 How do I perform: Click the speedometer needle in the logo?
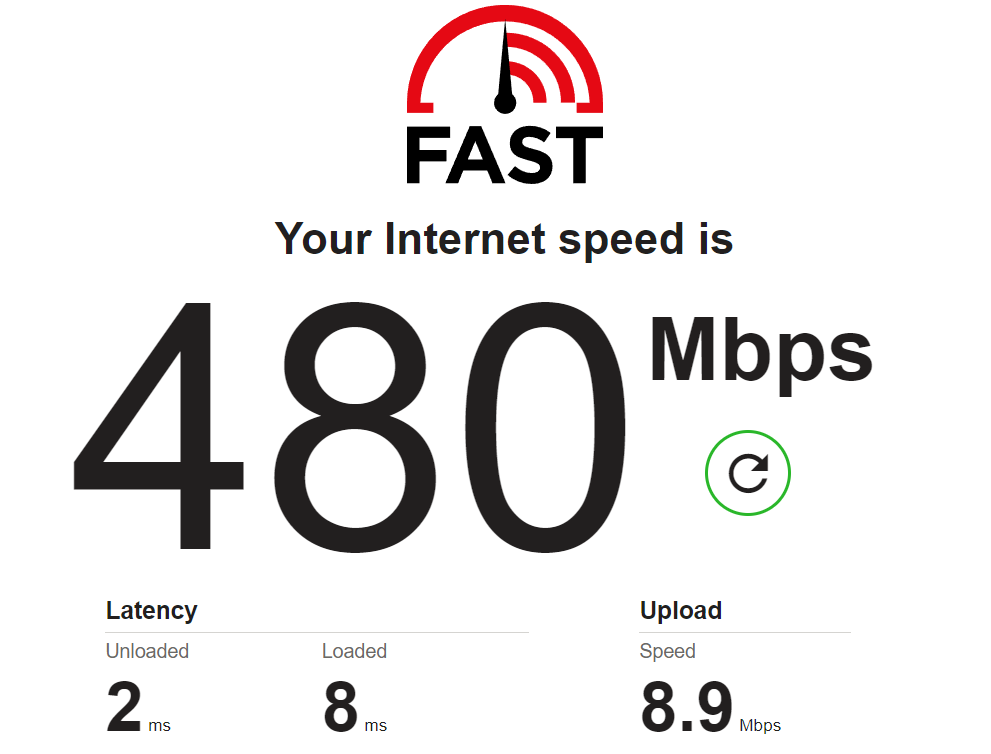[x=505, y=70]
